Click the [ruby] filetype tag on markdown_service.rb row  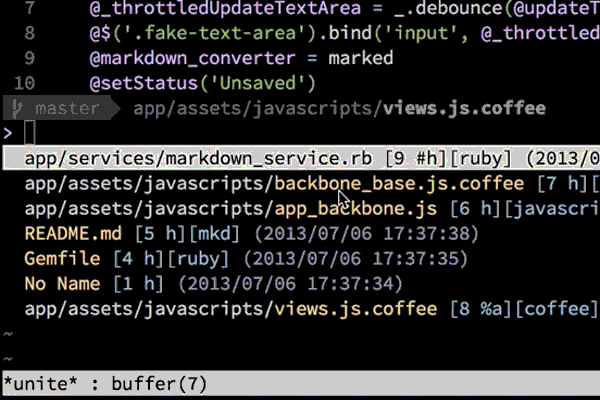(481, 158)
